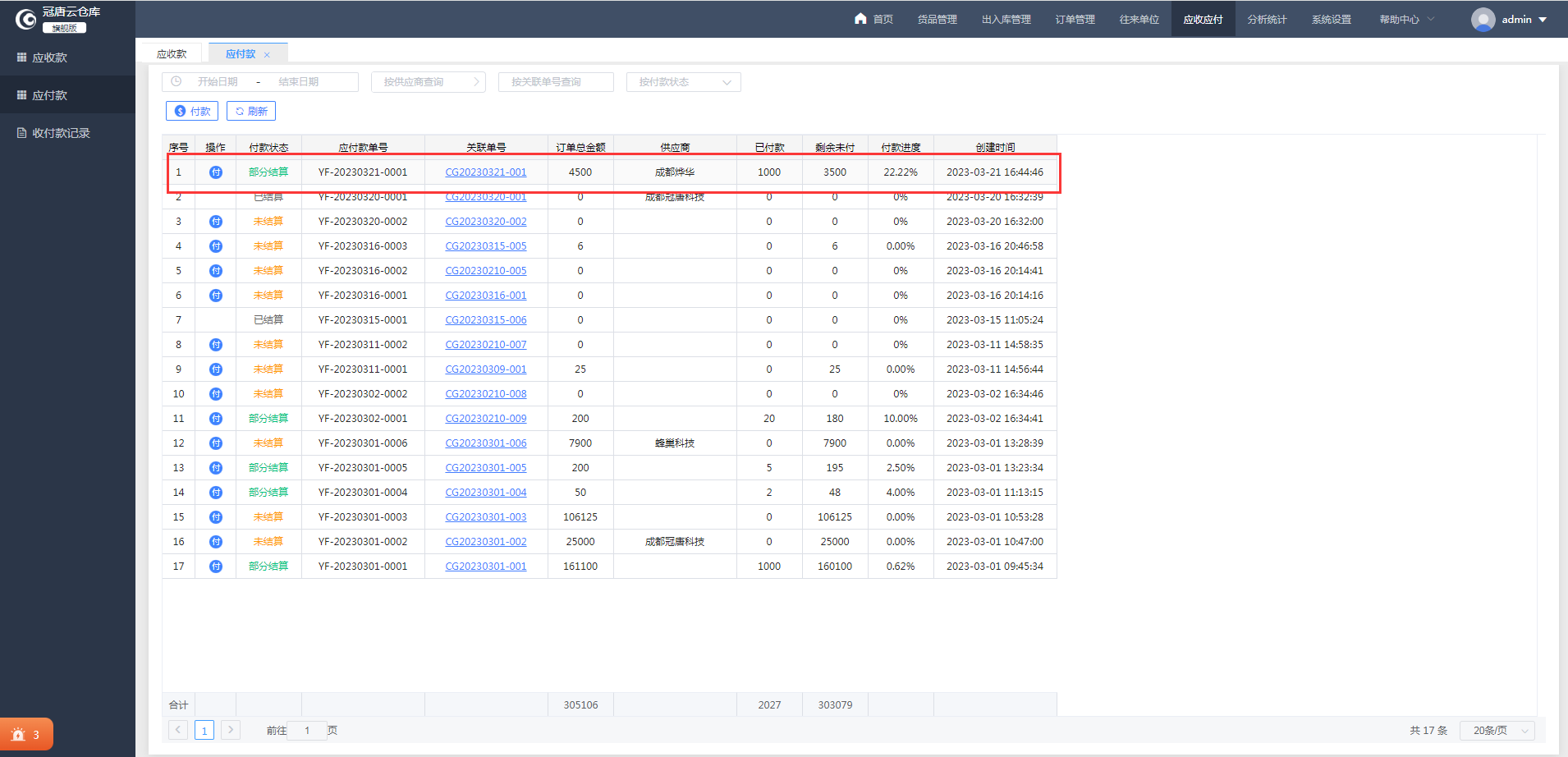Open the 订单管理 top menu
The width and height of the screenshot is (1568, 757).
(x=1075, y=19)
